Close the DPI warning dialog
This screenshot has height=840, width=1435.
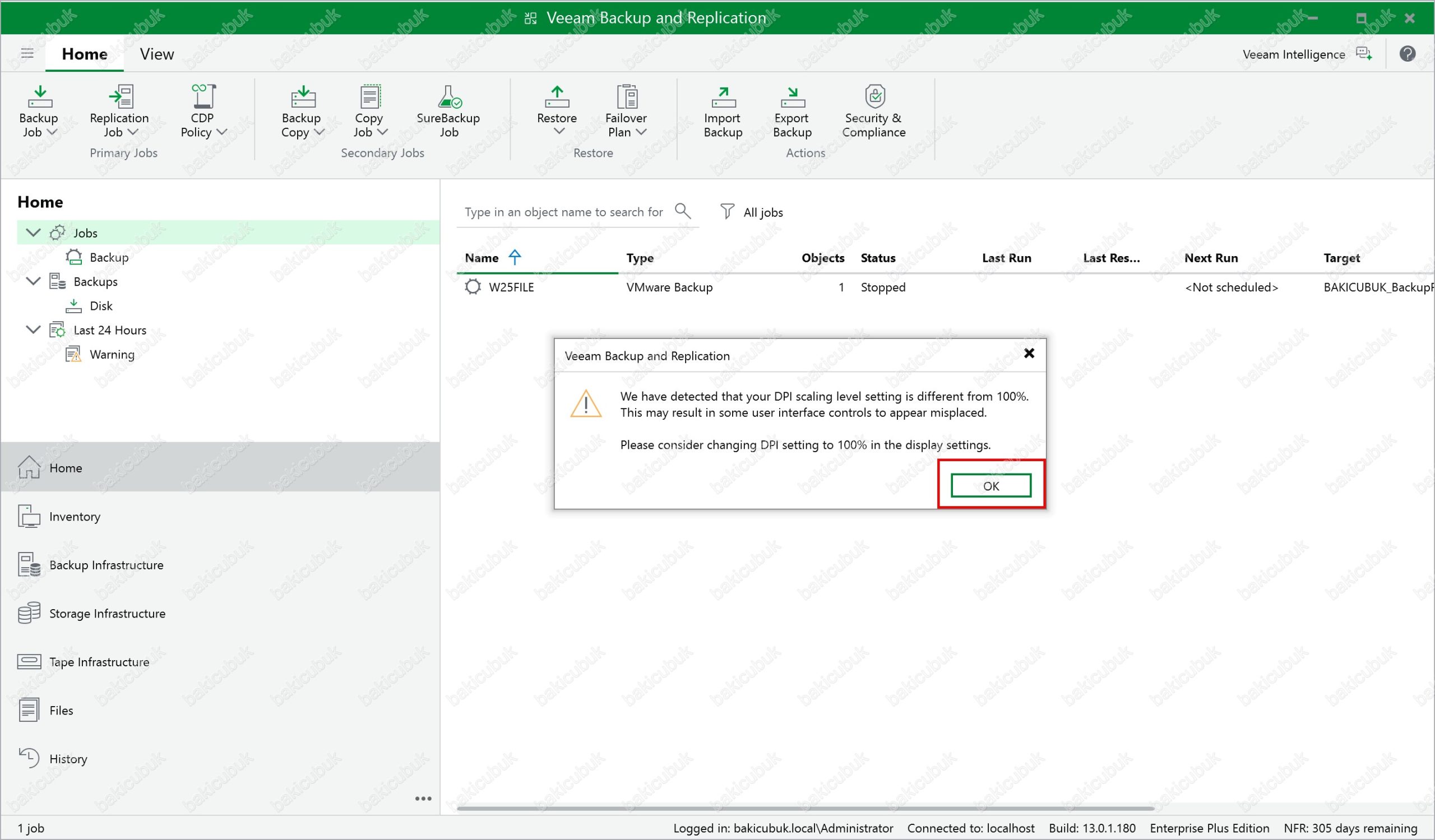1029,354
